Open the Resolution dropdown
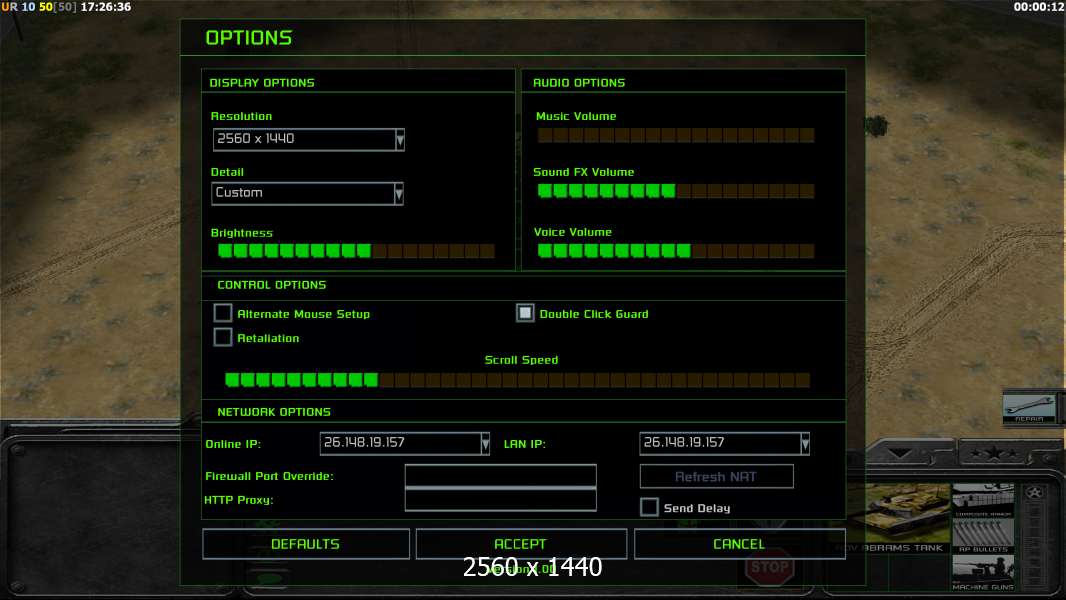 (x=309, y=139)
